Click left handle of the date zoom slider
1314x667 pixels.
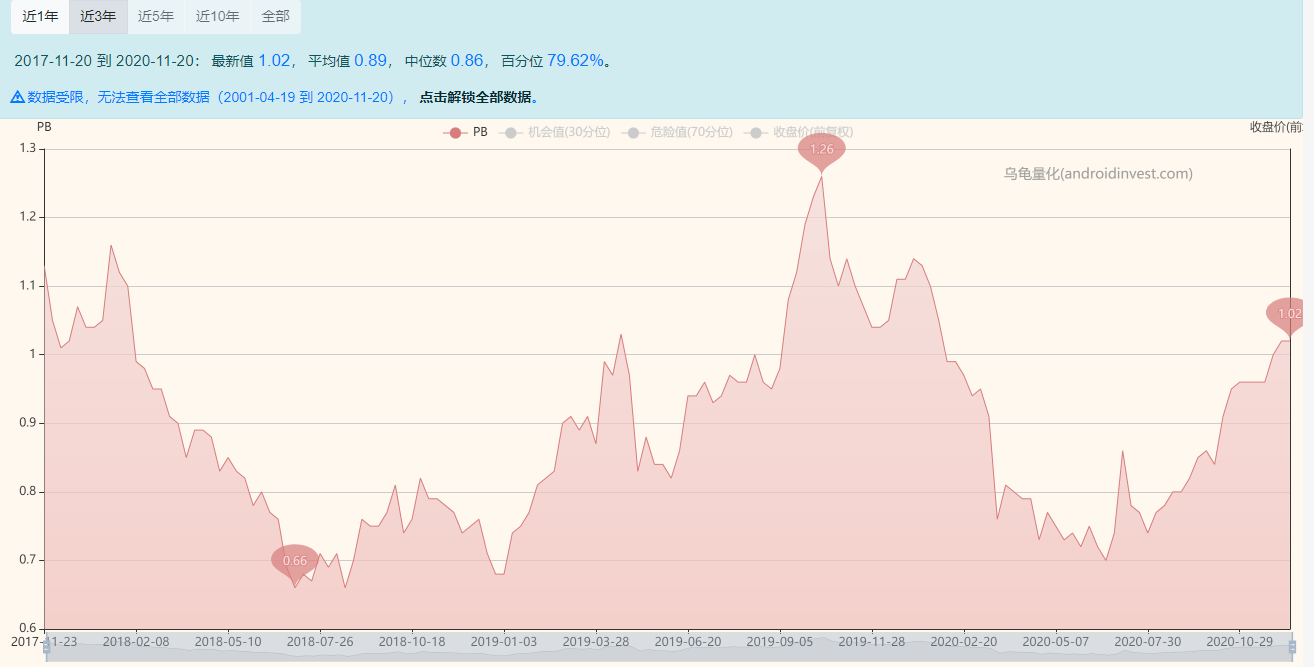pyautogui.click(x=46, y=648)
